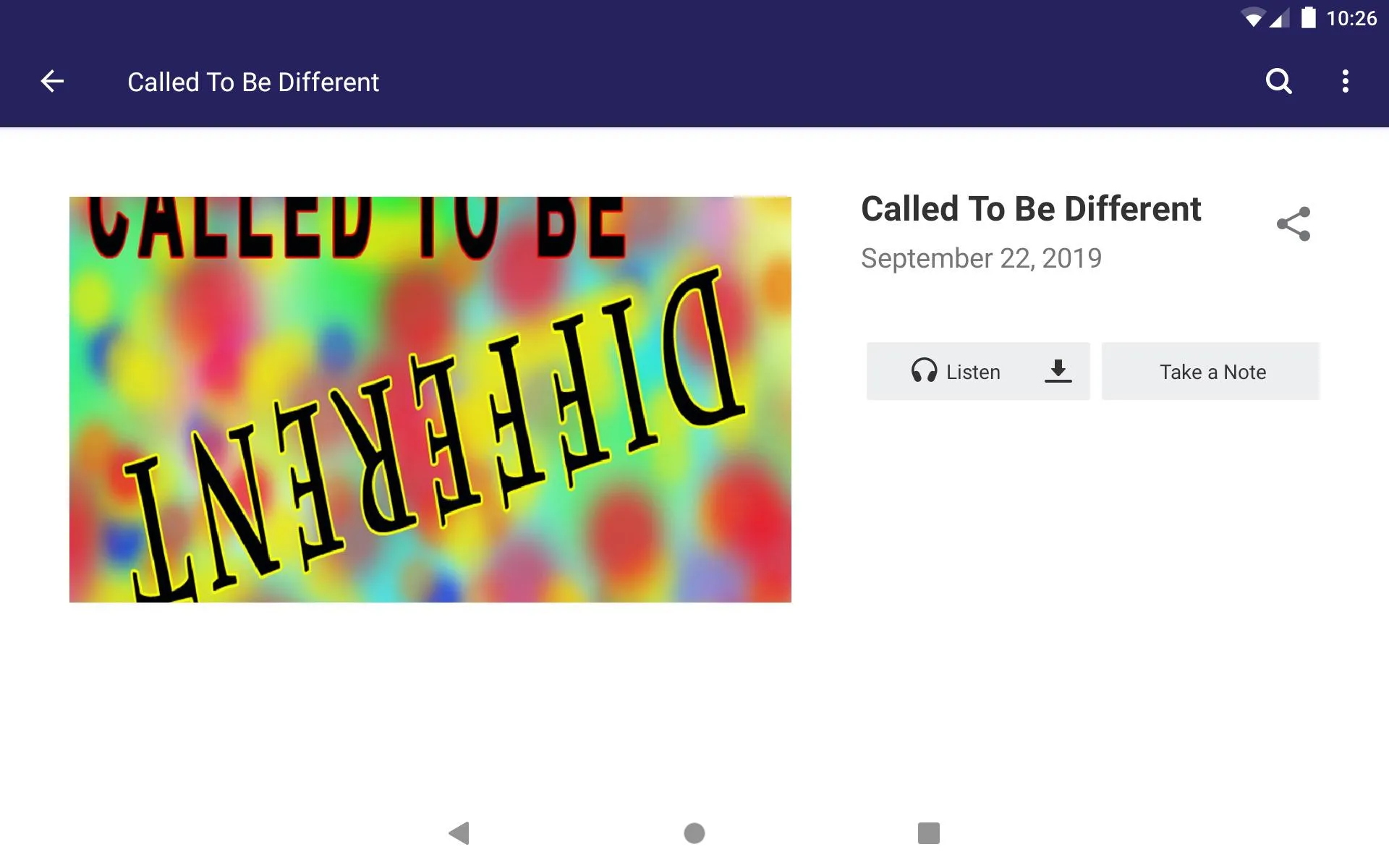Click the Android home button icon
The height and width of the screenshot is (868, 1389).
[x=694, y=833]
